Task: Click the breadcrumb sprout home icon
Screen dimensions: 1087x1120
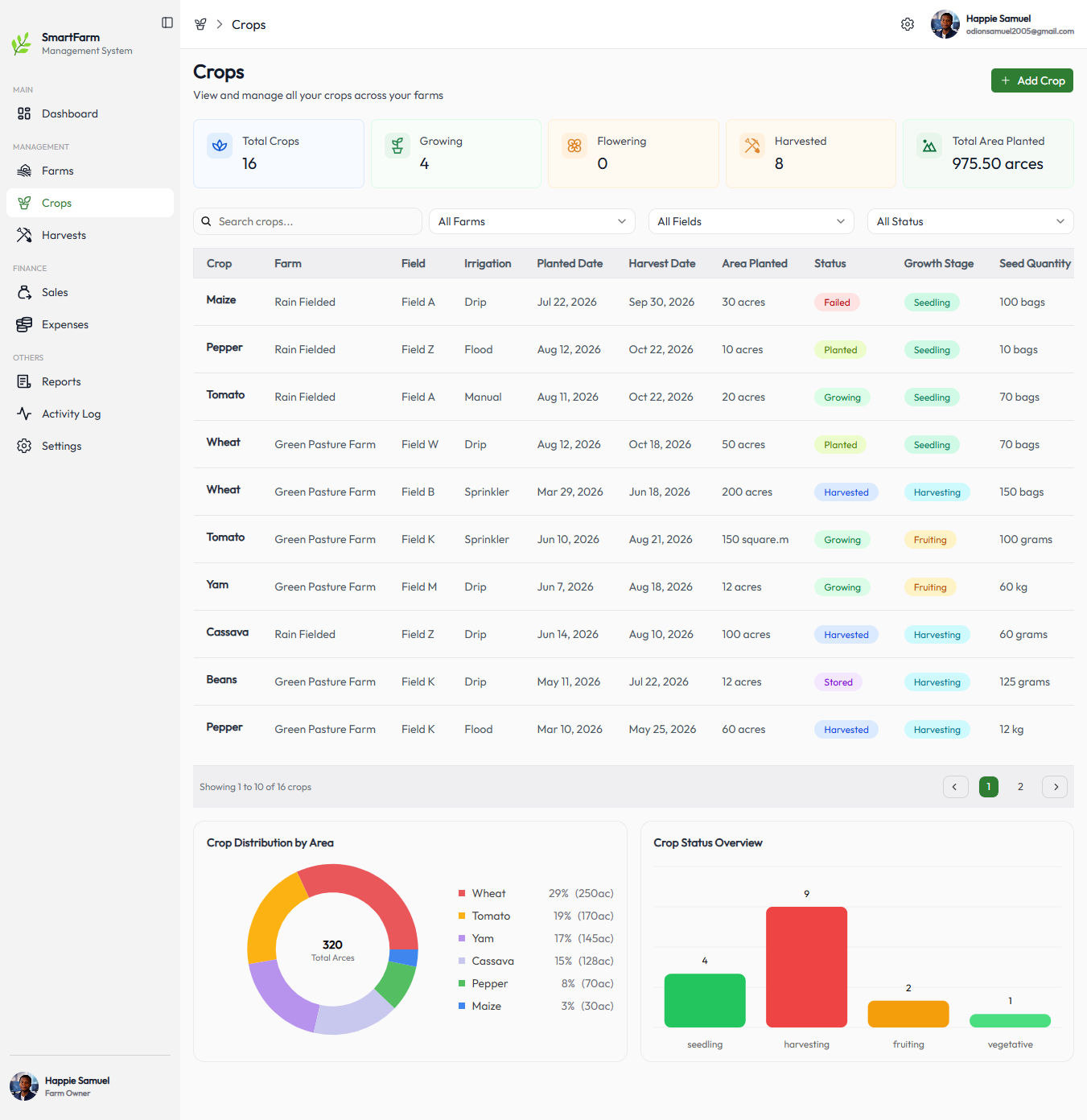Action: click(x=200, y=24)
